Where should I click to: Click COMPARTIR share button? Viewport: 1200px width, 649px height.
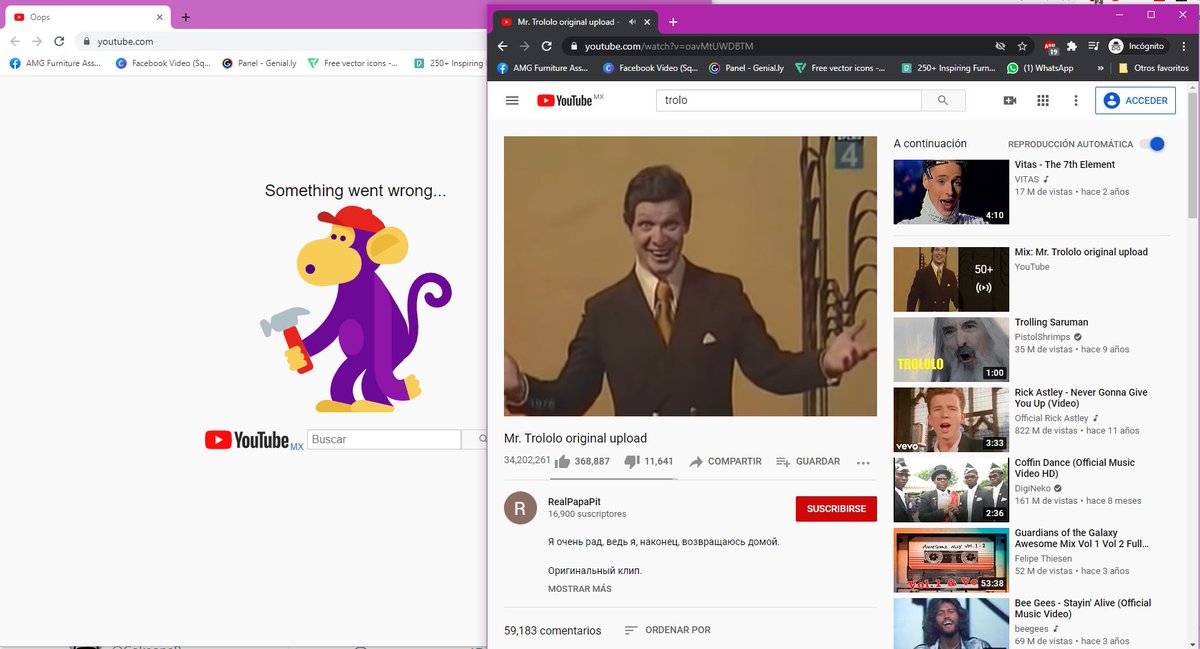coord(726,462)
